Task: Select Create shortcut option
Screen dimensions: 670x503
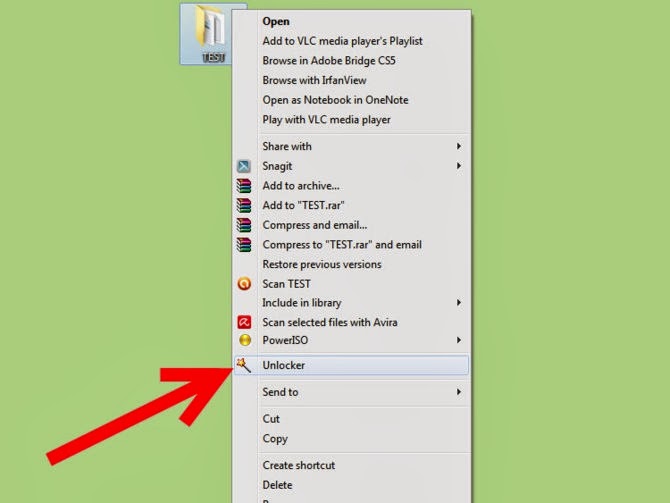Action: click(x=352, y=465)
